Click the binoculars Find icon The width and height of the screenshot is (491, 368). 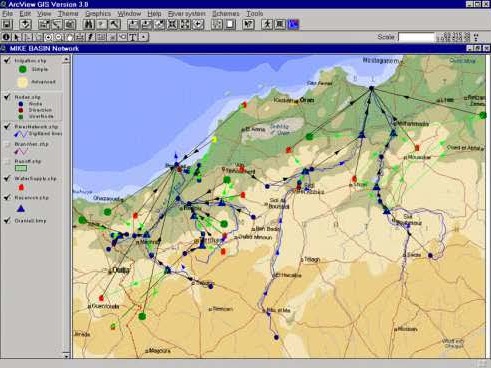(x=88, y=24)
